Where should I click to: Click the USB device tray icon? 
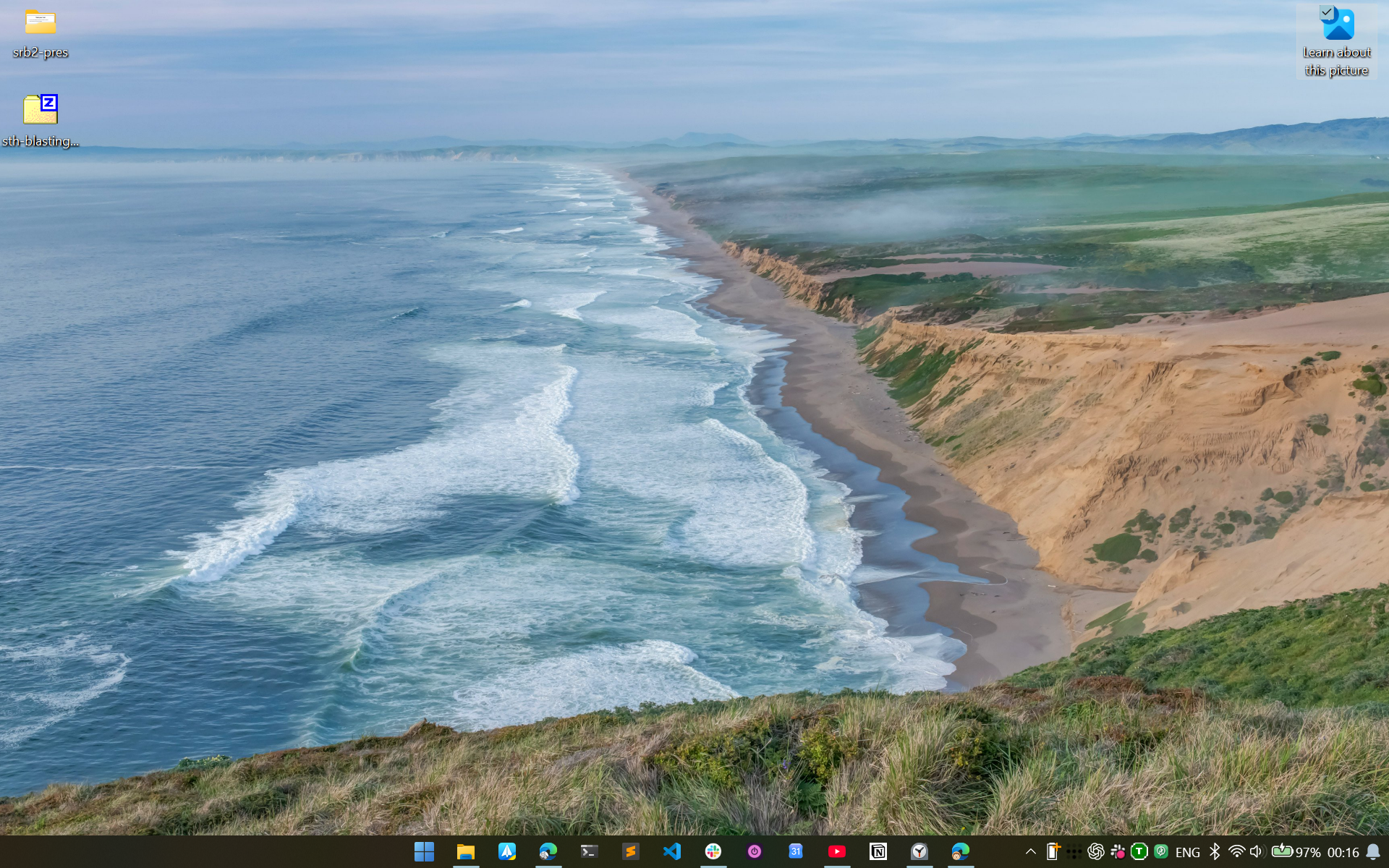(x=1053, y=851)
